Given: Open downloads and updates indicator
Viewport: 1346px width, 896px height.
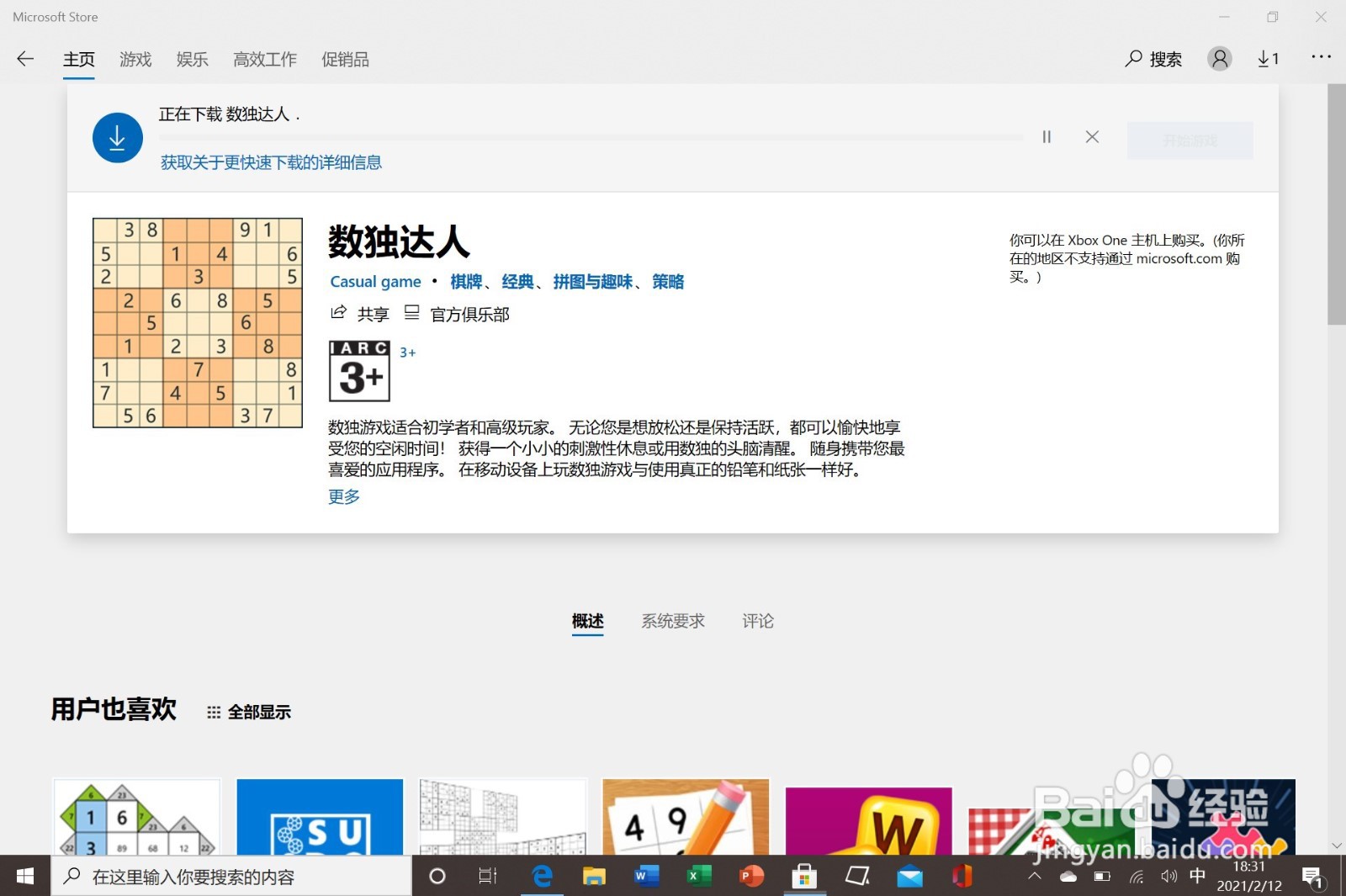Looking at the screenshot, I should click(1268, 59).
